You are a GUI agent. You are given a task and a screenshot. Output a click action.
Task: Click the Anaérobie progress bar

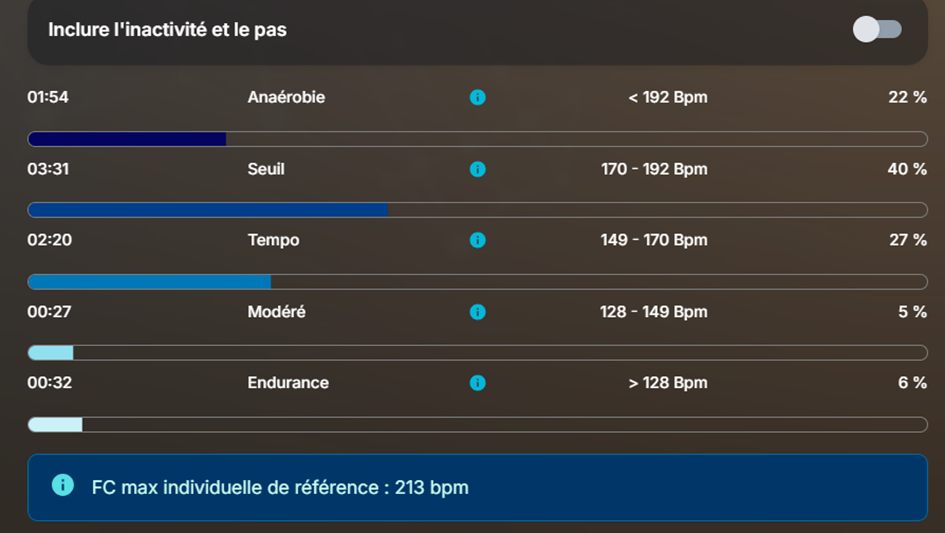click(477, 139)
